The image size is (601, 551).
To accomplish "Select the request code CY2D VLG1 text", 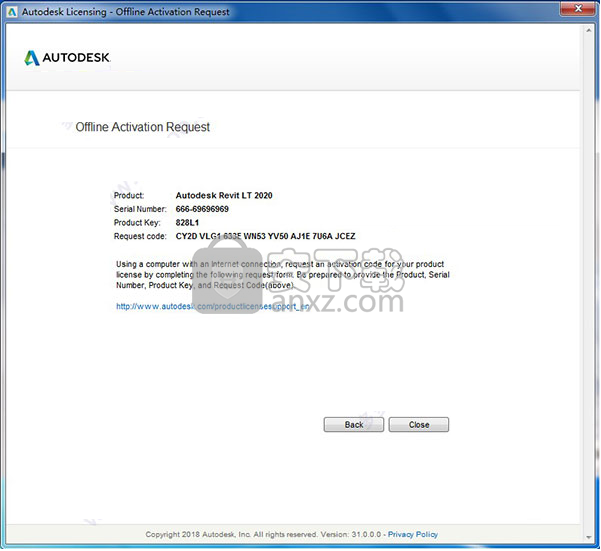I will [x=265, y=236].
